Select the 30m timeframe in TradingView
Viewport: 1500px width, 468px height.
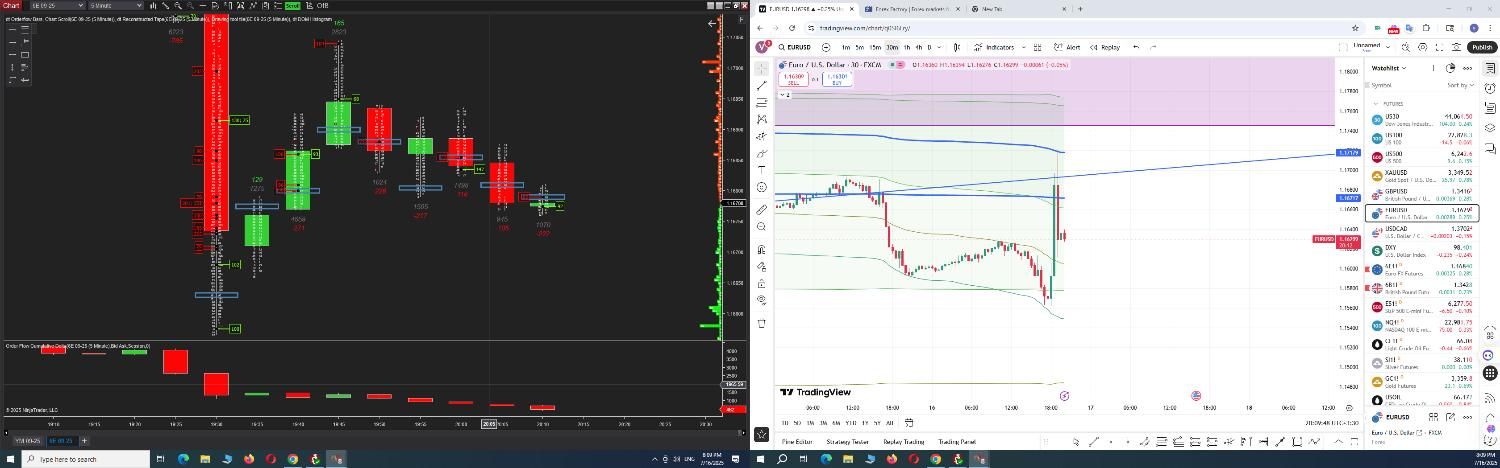892,47
